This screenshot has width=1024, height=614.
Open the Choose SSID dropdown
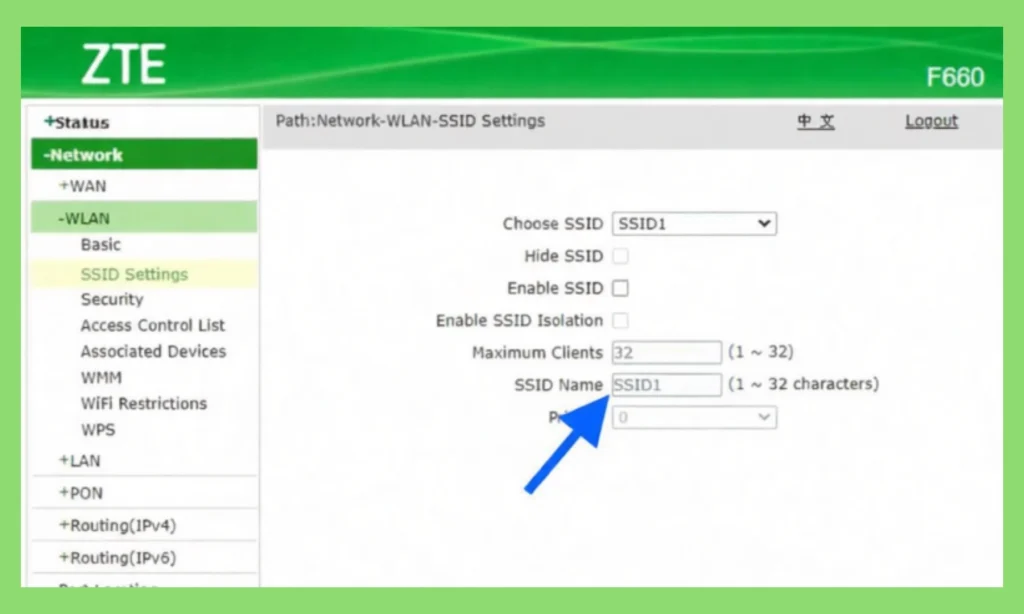(x=694, y=224)
